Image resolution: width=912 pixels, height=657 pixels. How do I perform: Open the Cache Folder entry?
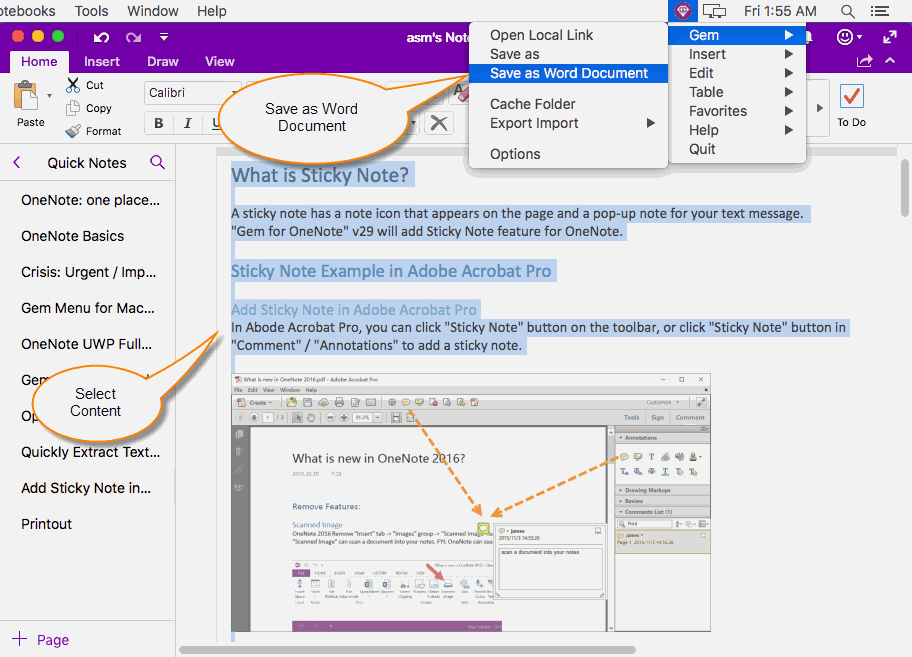(568, 104)
